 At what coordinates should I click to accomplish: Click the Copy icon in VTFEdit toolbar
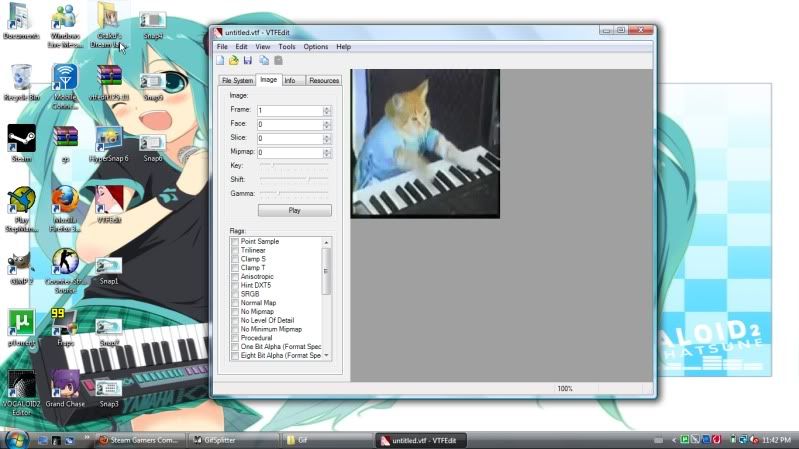(x=263, y=61)
